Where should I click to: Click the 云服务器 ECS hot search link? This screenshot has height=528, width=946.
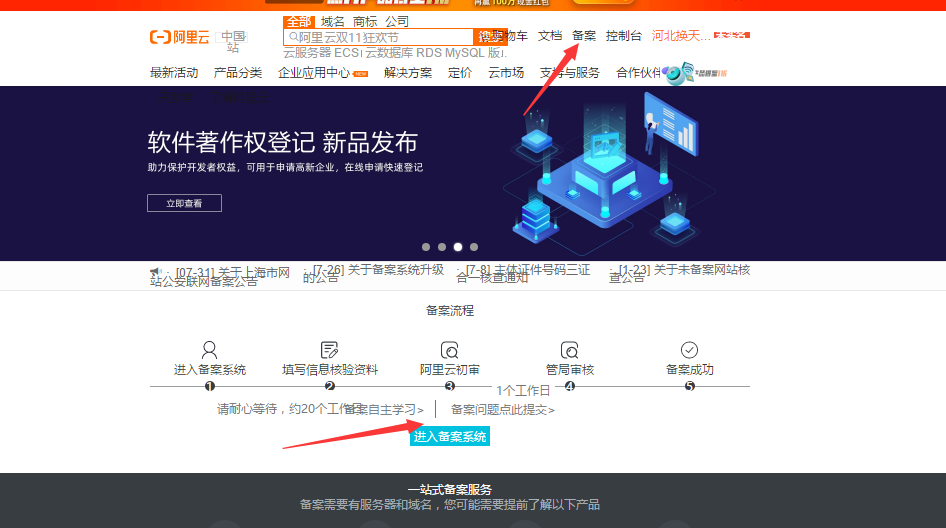(322, 53)
